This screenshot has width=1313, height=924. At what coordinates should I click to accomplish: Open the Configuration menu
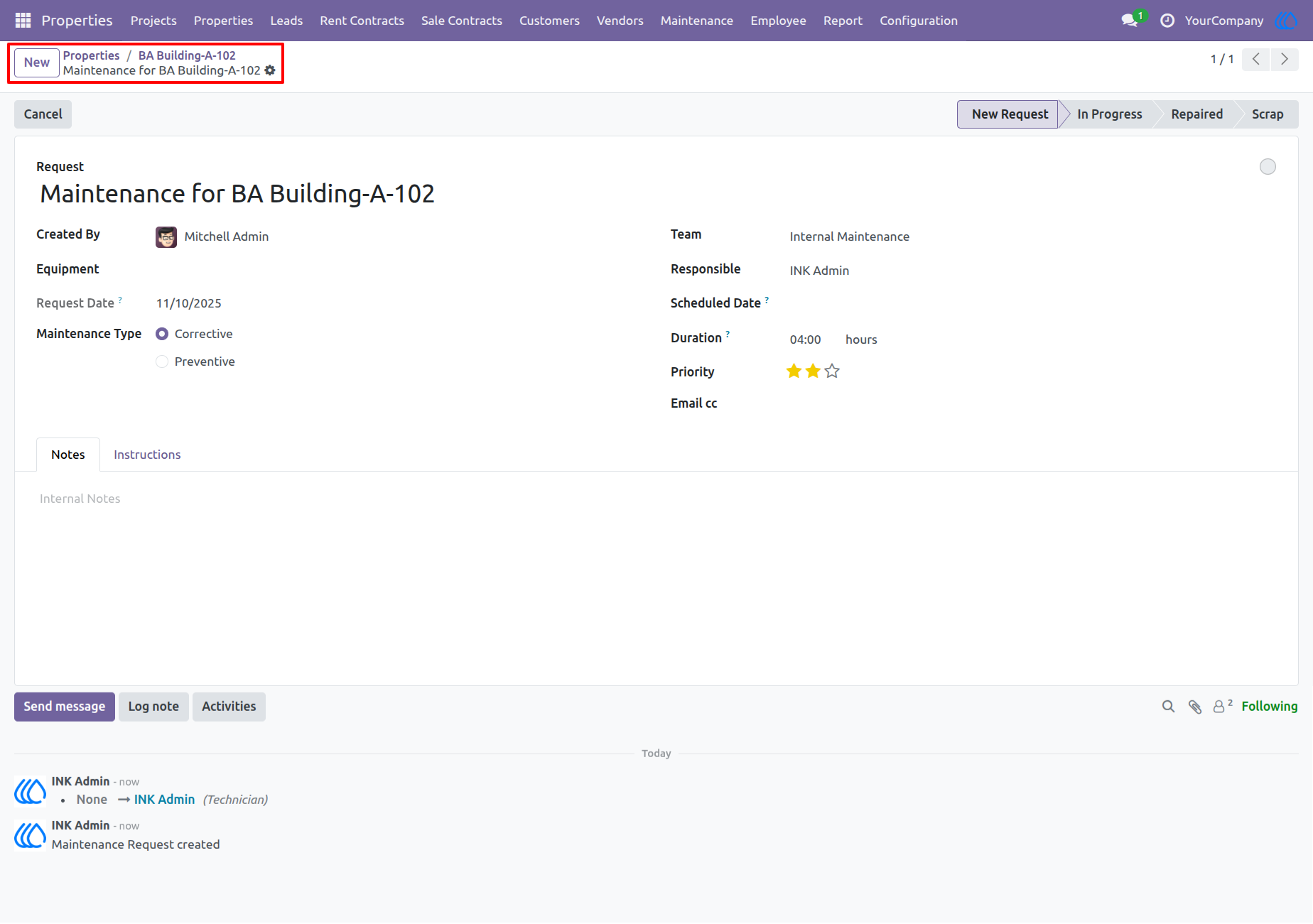click(x=919, y=21)
